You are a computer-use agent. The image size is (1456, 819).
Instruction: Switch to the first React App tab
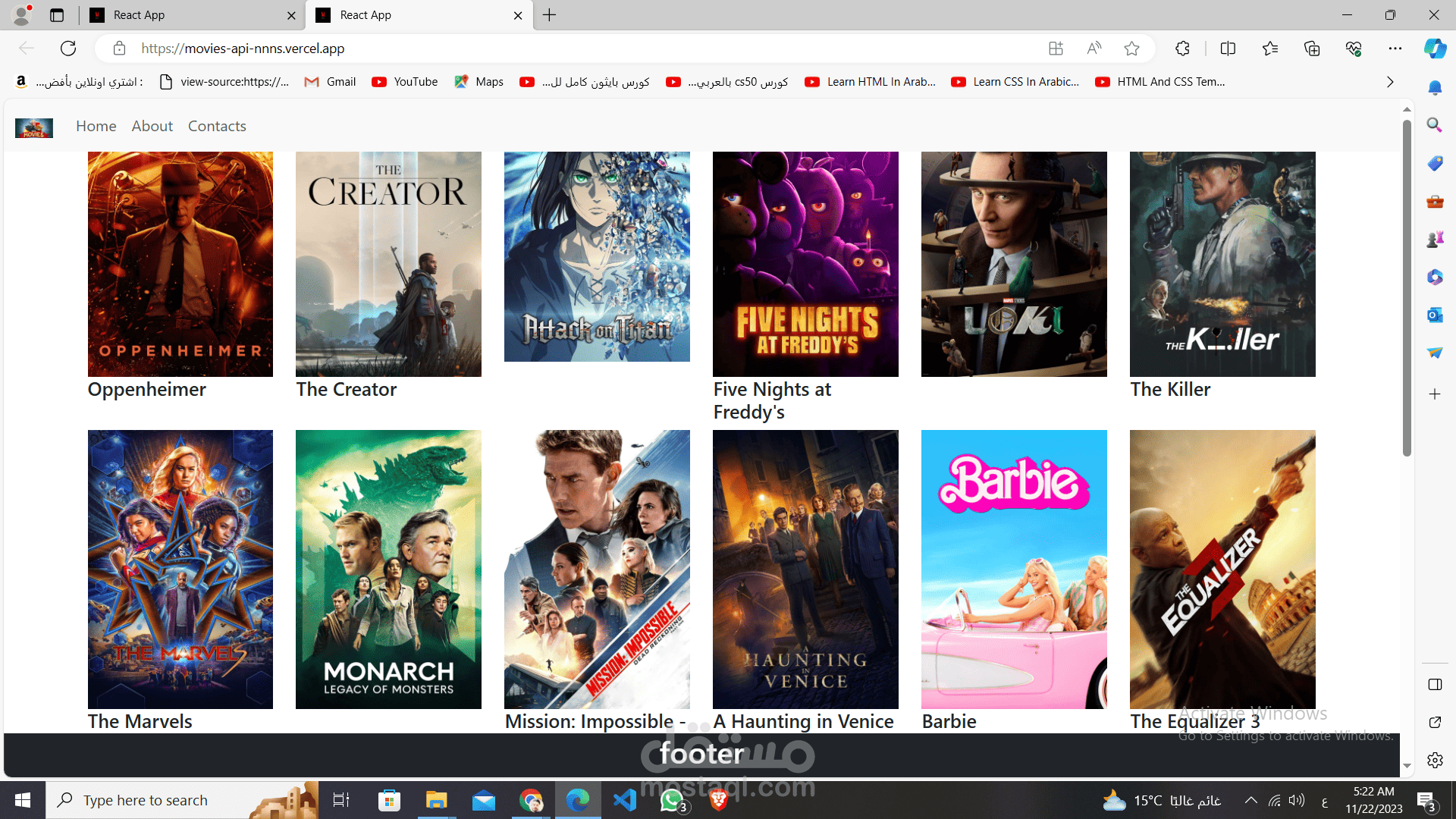pos(192,15)
